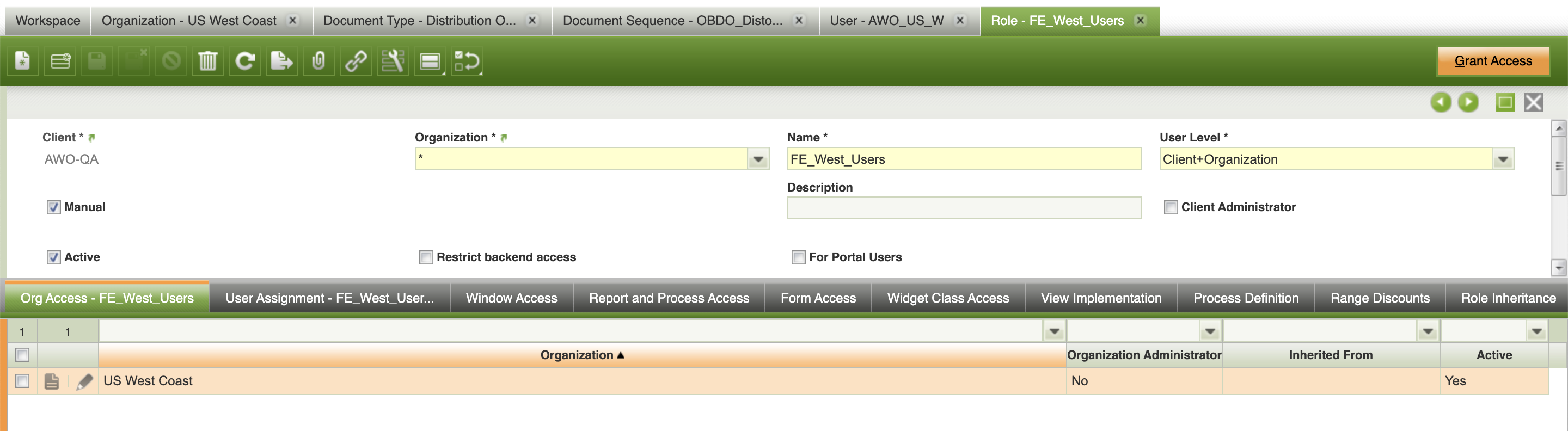Click the Save record toolbar icon

coord(97,61)
